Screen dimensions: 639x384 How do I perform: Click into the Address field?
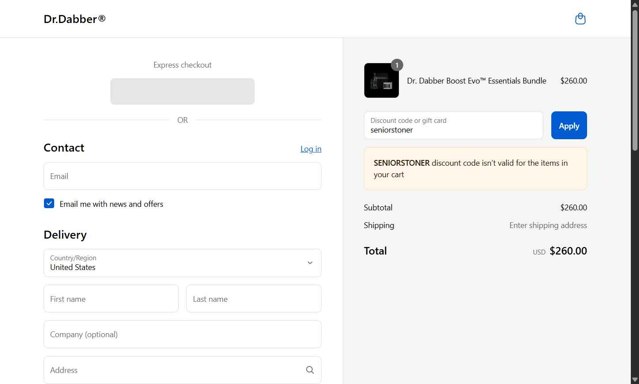pos(182,370)
